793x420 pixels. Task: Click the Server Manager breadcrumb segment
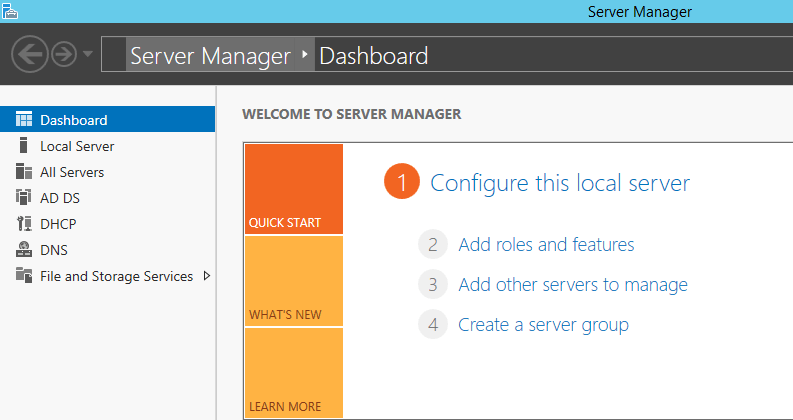click(210, 56)
